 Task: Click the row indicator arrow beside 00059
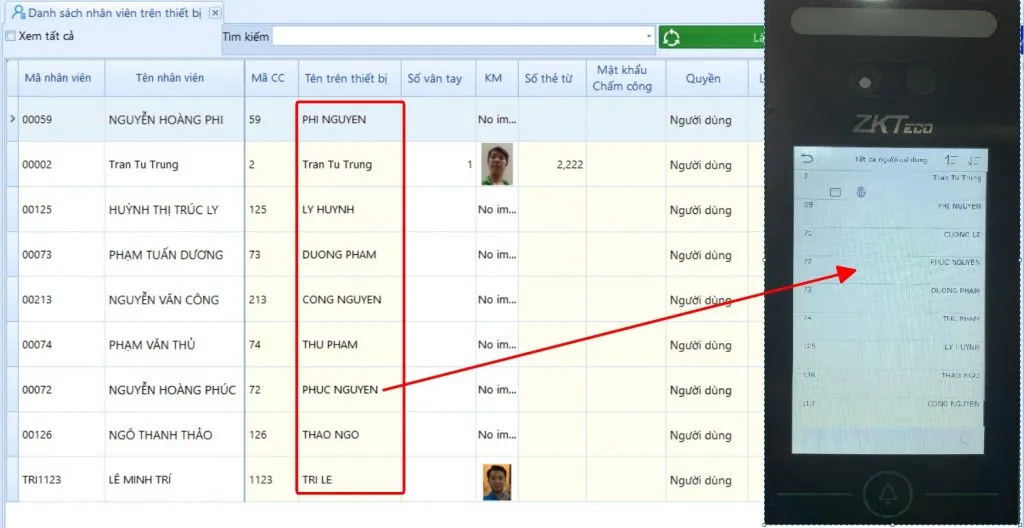[12, 119]
